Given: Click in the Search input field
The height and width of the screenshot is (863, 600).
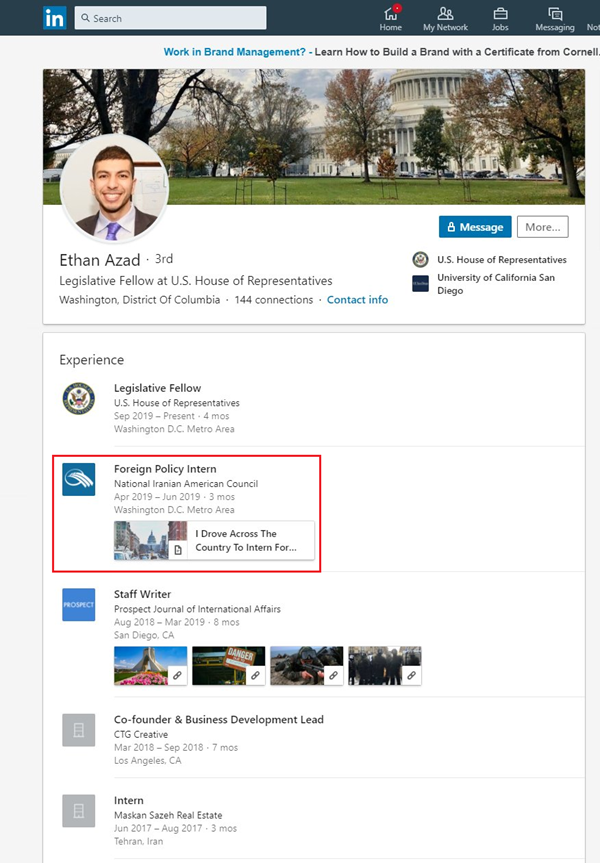Looking at the screenshot, I should [170, 18].
